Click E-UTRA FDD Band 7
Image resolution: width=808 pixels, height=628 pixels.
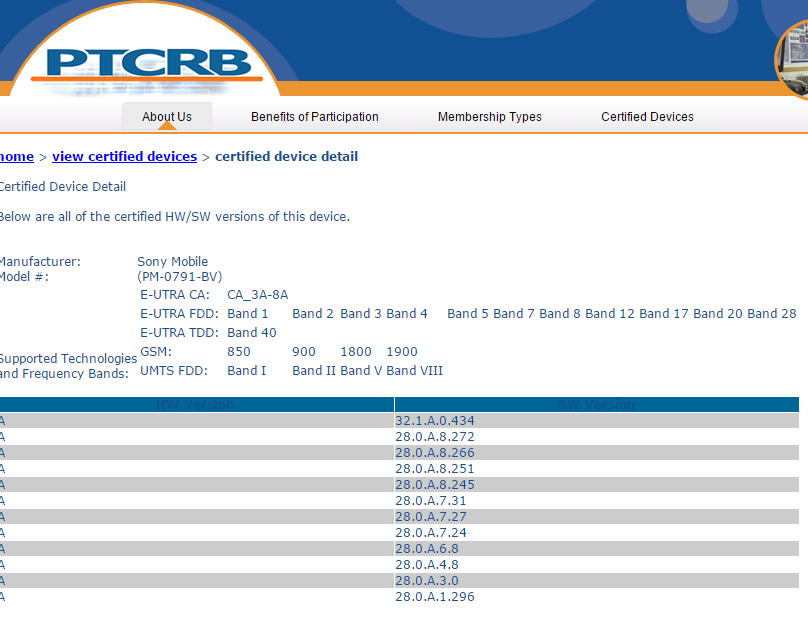pyautogui.click(x=514, y=314)
